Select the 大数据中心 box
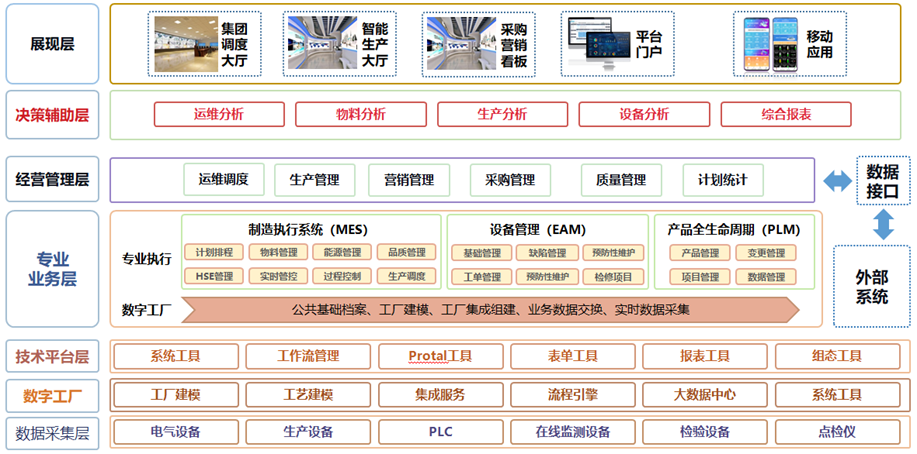The image size is (917, 454). tap(704, 394)
